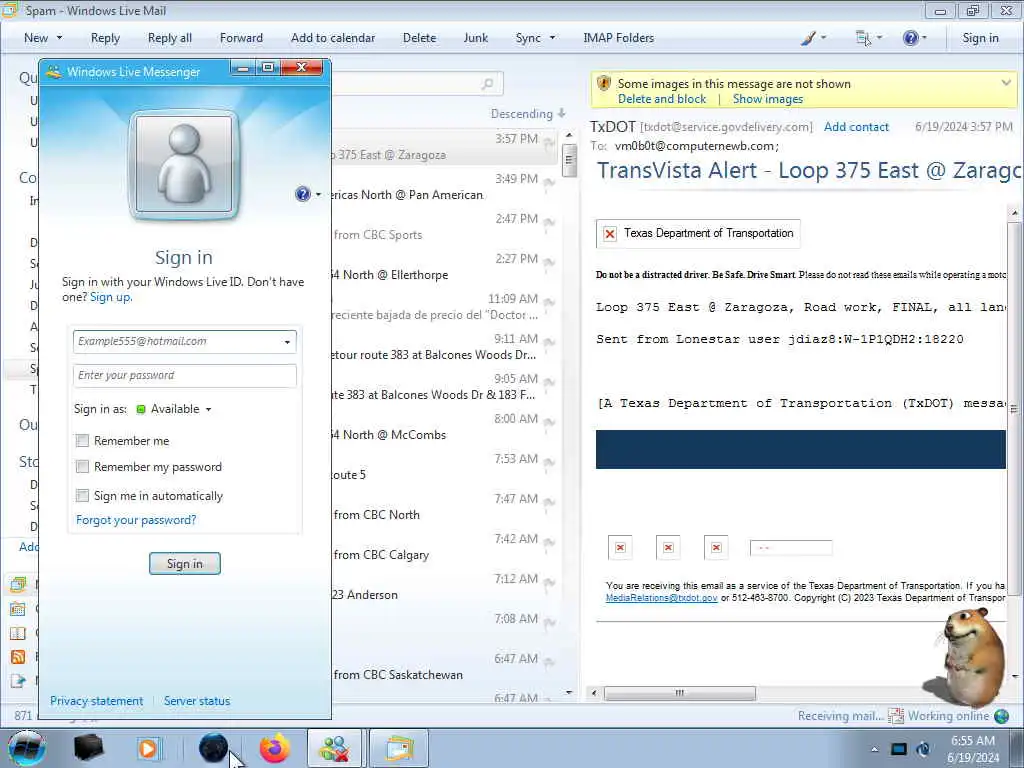Click Add contact link
This screenshot has height=768, width=1024.
pyautogui.click(x=856, y=127)
